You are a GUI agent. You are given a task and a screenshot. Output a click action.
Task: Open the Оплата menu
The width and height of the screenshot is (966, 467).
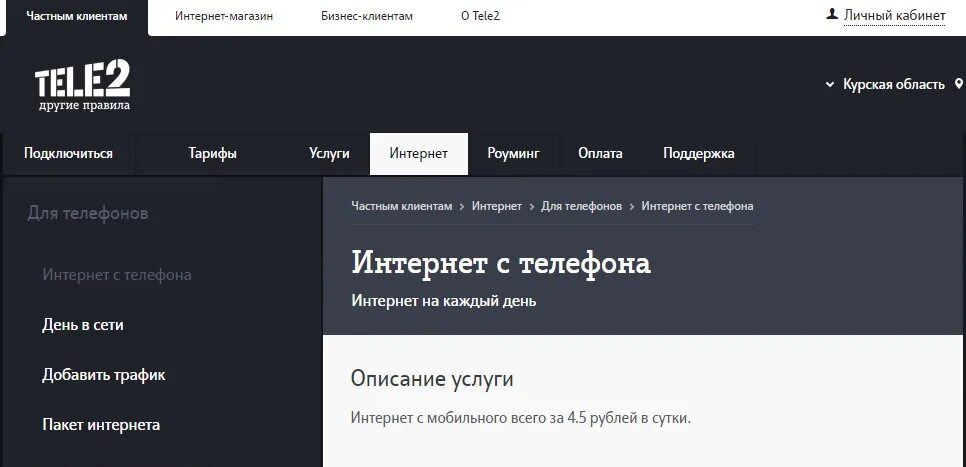pos(600,153)
